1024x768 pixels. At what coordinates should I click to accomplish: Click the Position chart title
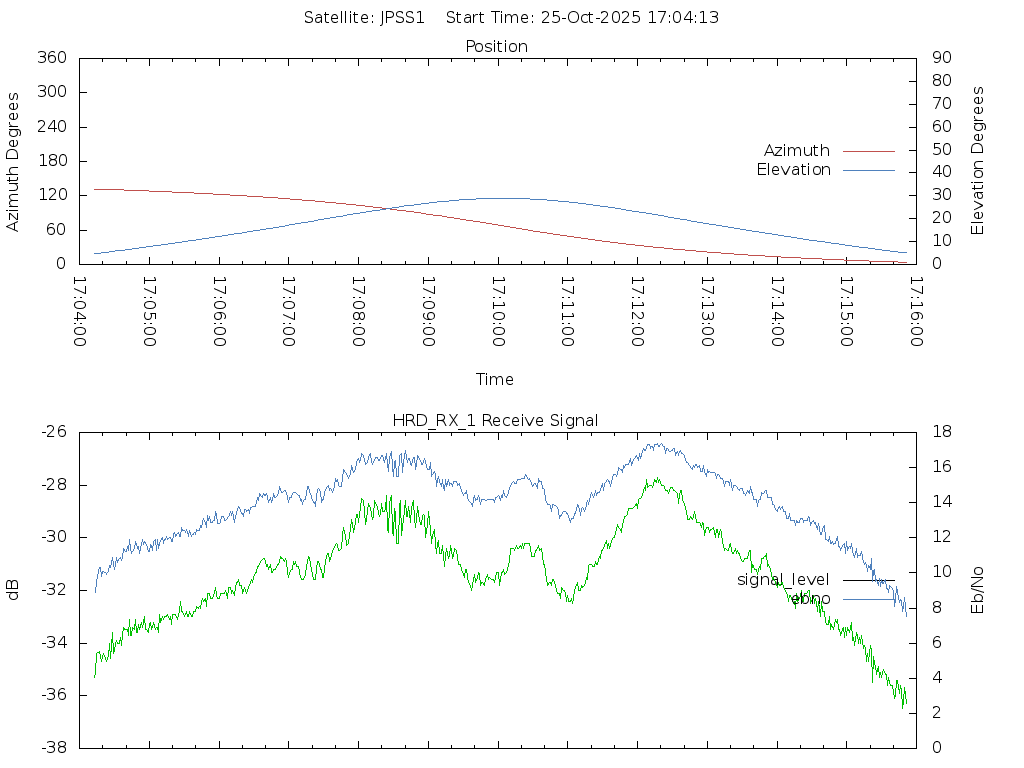click(496, 47)
